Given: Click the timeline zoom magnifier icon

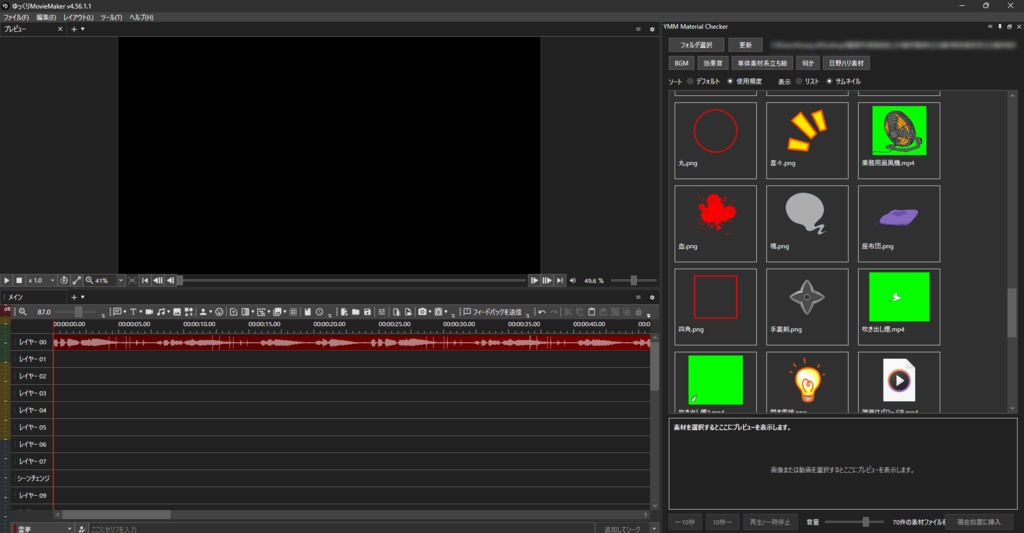Looking at the screenshot, I should tap(23, 312).
